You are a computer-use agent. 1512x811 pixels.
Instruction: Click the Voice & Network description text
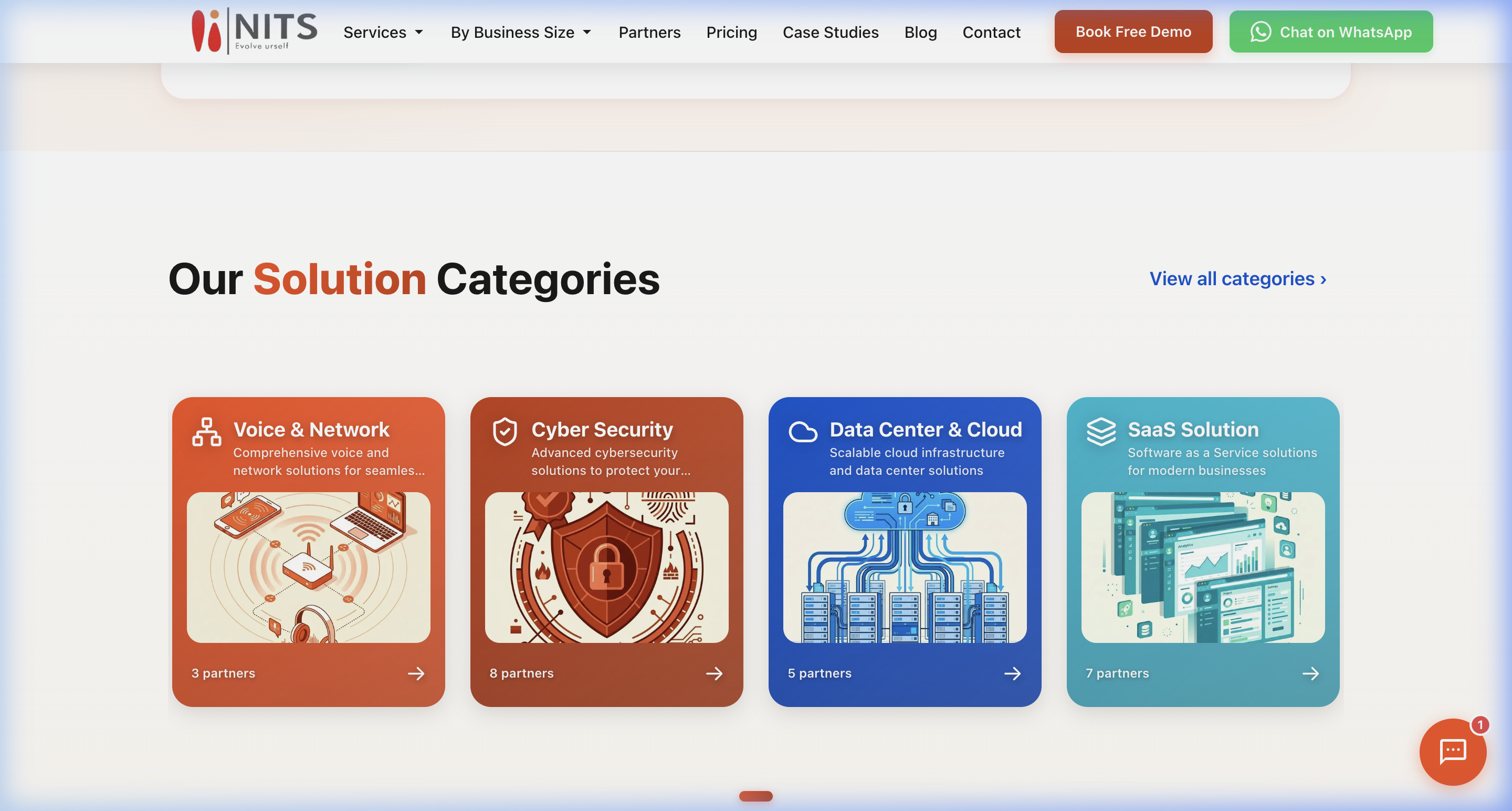tap(329, 462)
